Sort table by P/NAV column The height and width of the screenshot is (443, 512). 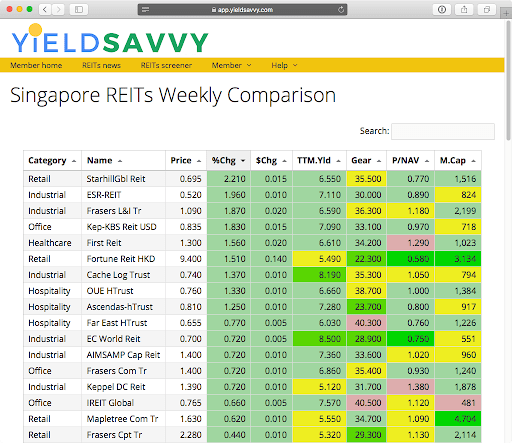pos(410,161)
